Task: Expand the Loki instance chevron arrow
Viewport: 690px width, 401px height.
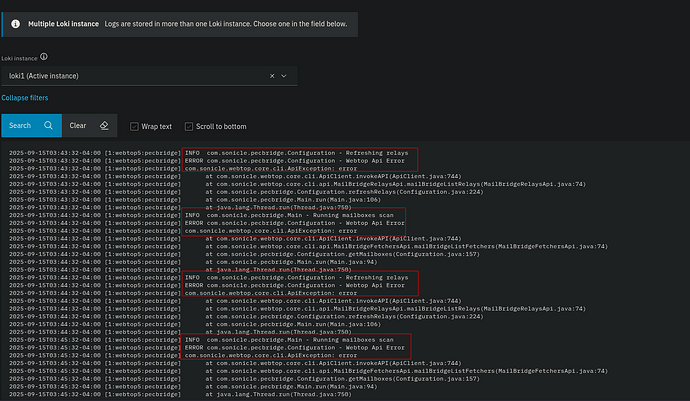Action: click(x=285, y=75)
